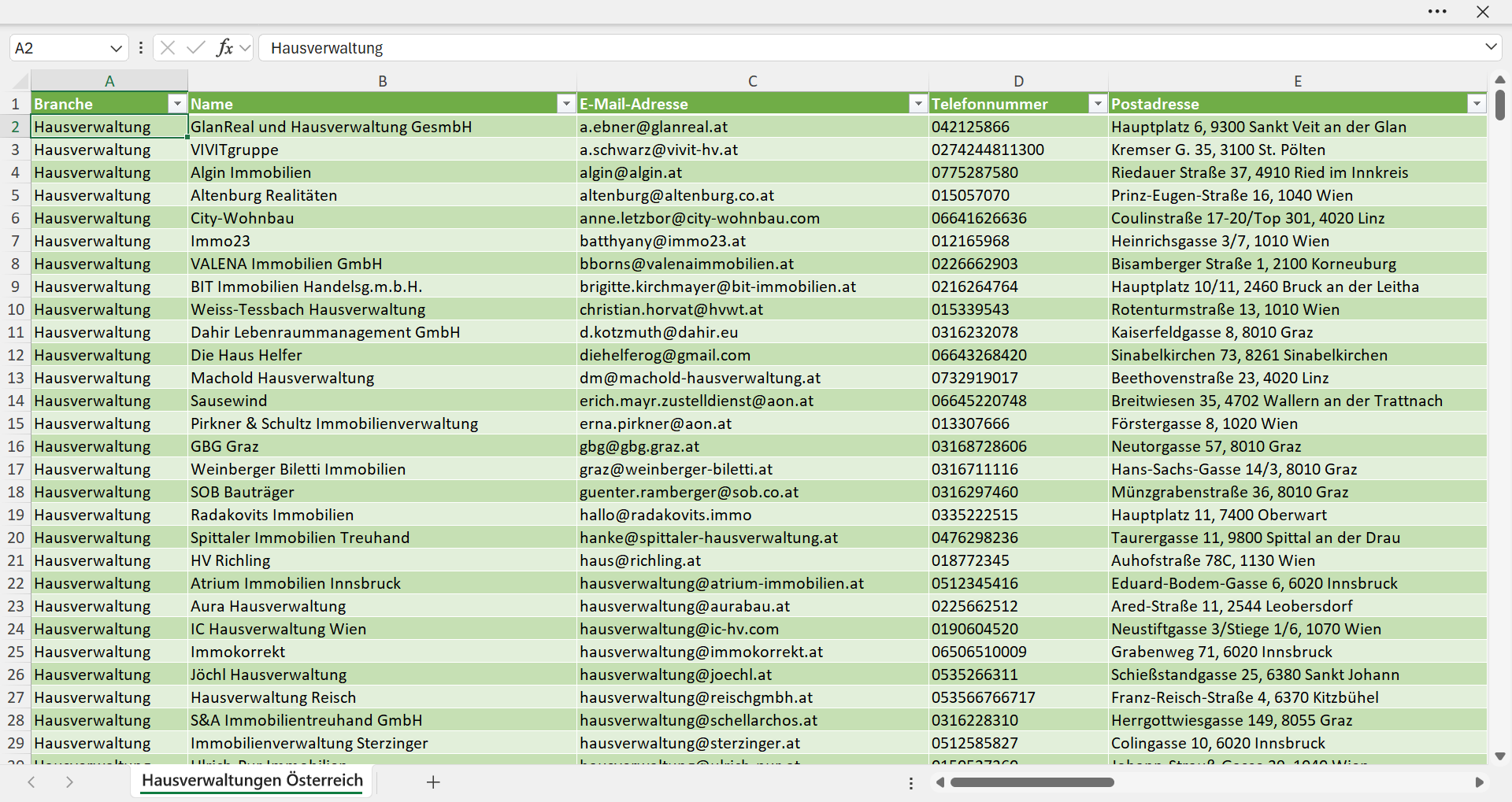Select row 10 header
This screenshot has height=802, width=1512.
(16, 309)
